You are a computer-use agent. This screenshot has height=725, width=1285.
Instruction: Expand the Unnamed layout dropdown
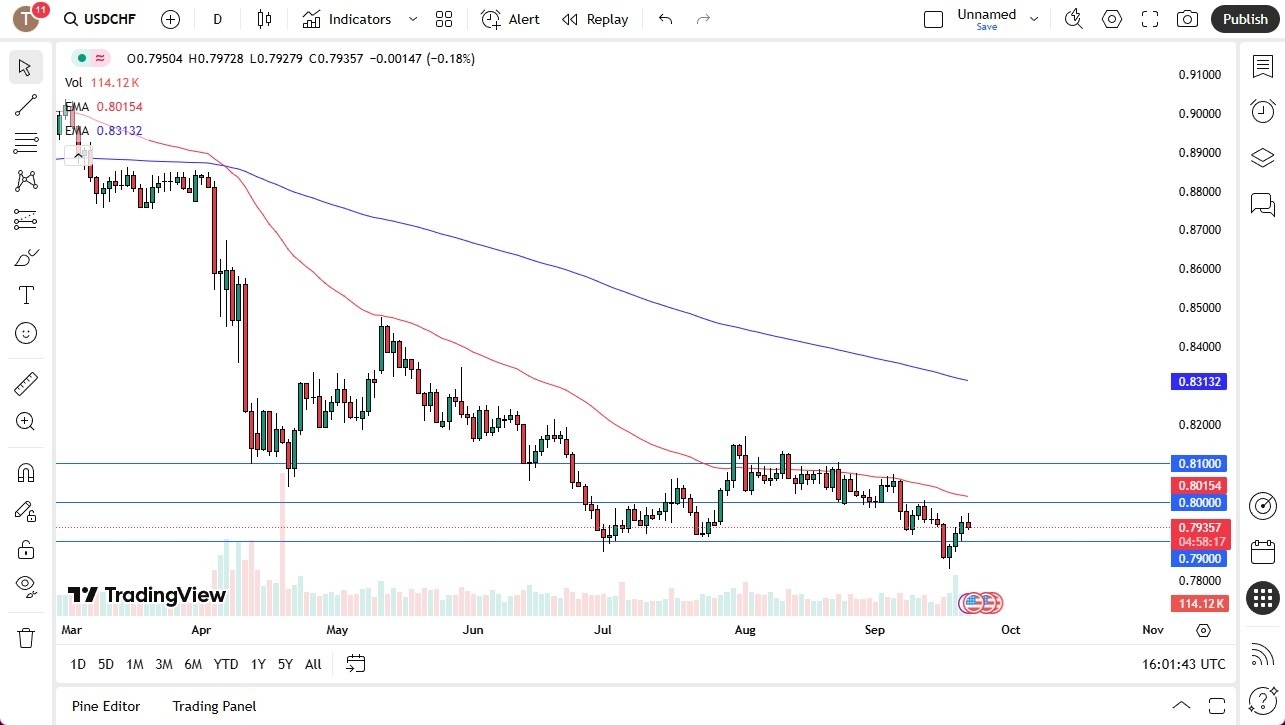point(1034,17)
